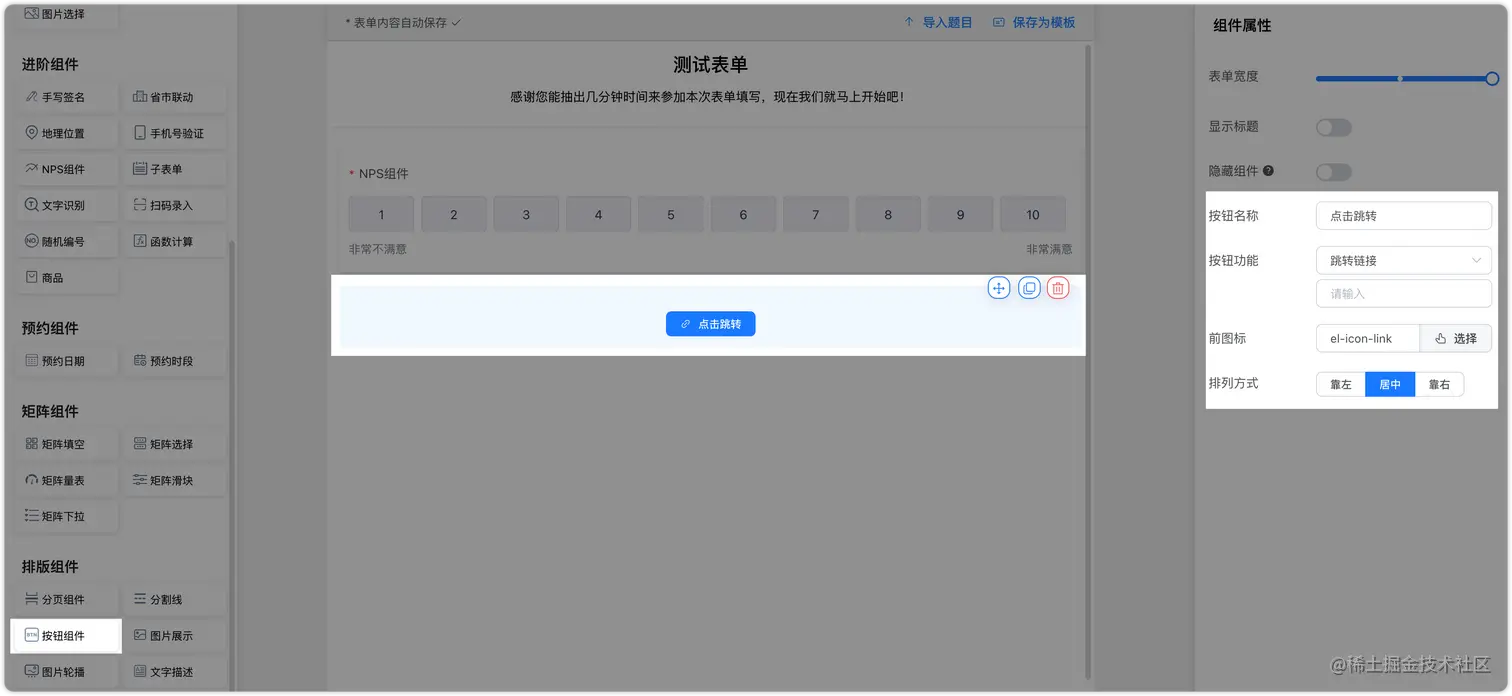
Task: Select 靠右 alignment option
Action: coord(1439,384)
